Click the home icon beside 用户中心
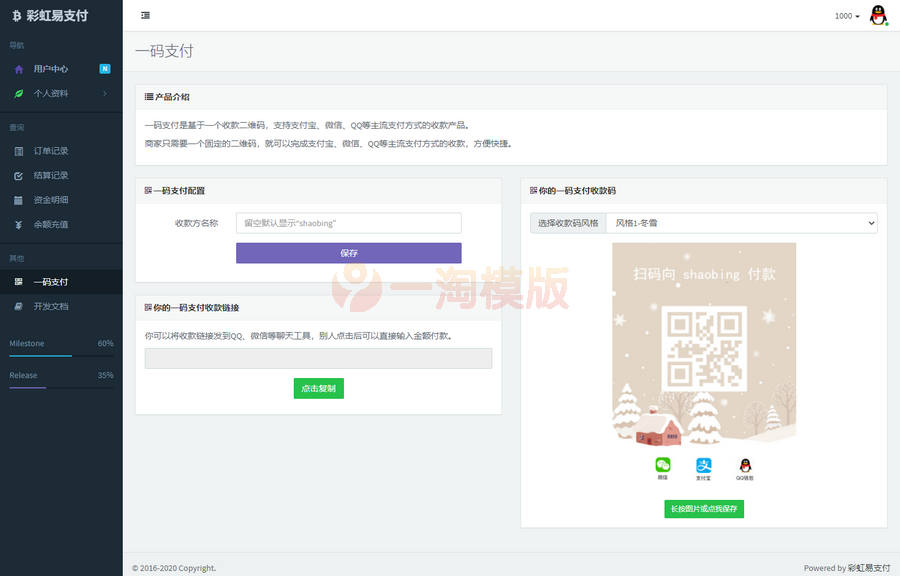This screenshot has width=900, height=576. point(19,69)
